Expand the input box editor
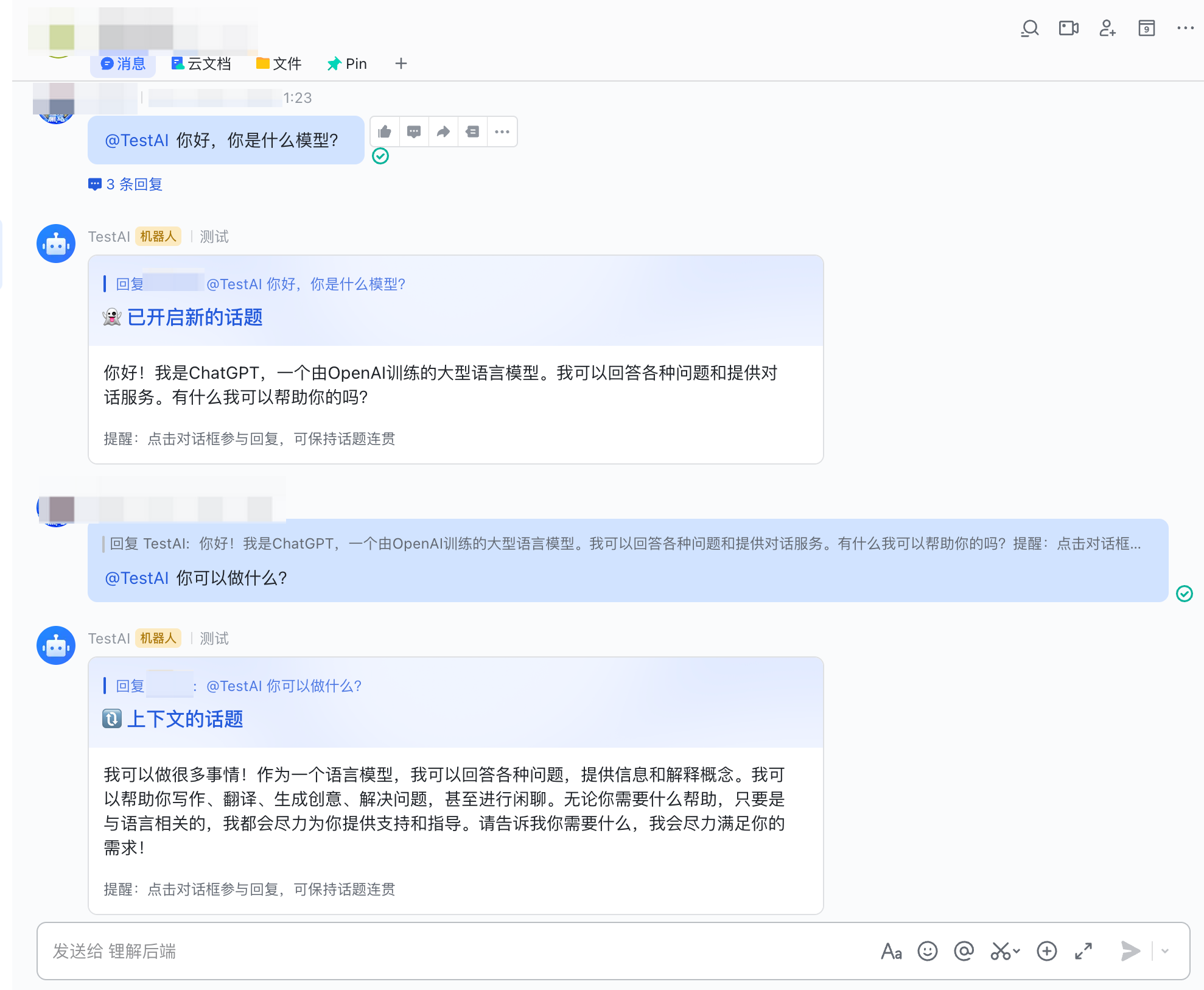This screenshot has height=990, width=1204. pyautogui.click(x=1083, y=951)
